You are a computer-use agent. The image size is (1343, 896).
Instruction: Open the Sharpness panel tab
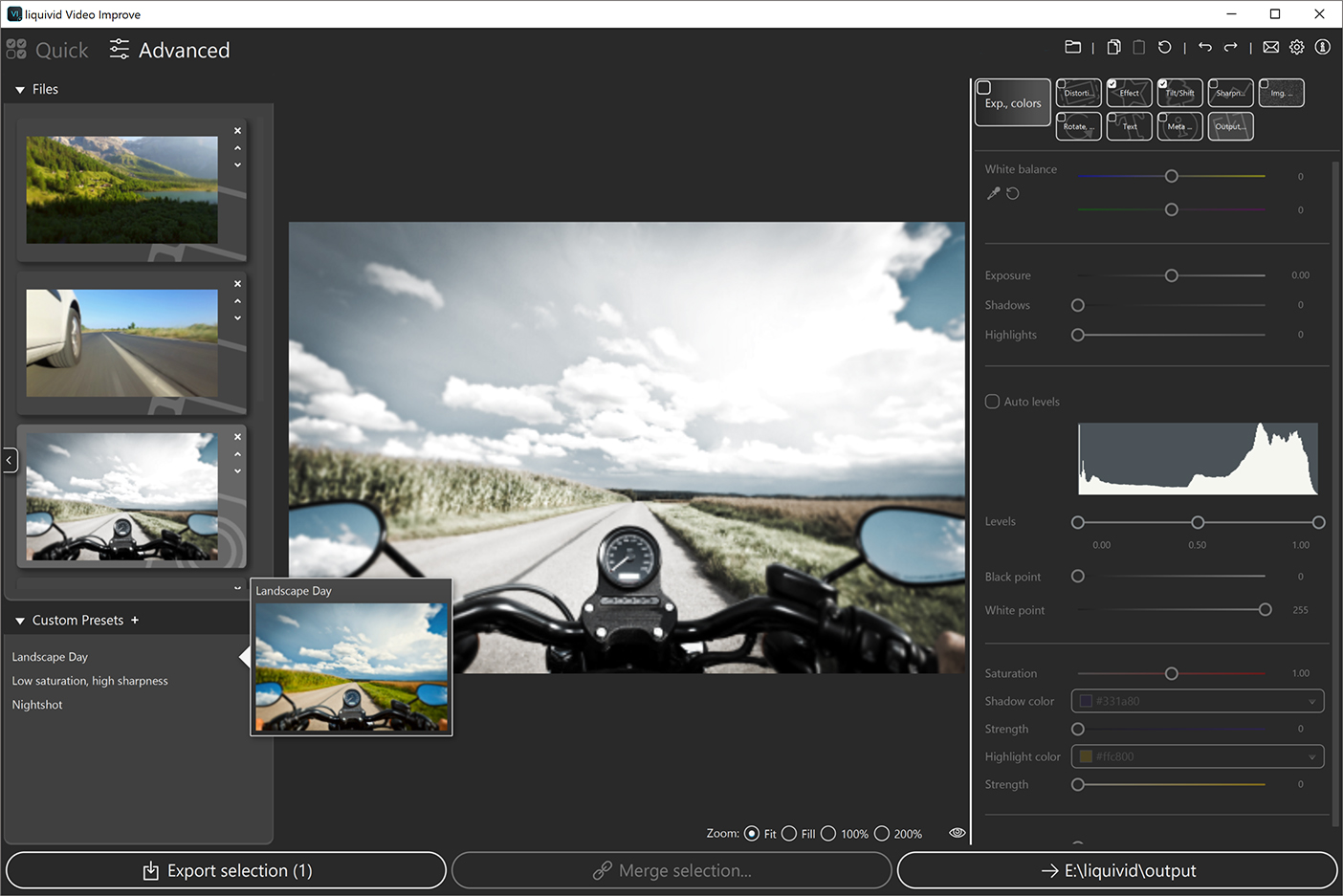coord(1230,92)
